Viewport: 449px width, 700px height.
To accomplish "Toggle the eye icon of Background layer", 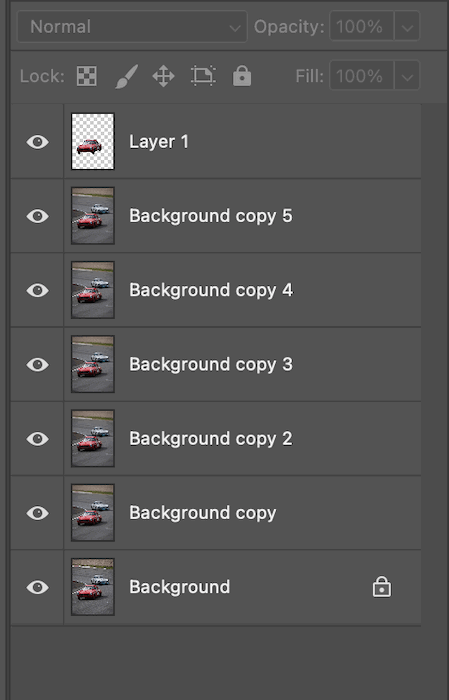I will click(37, 587).
